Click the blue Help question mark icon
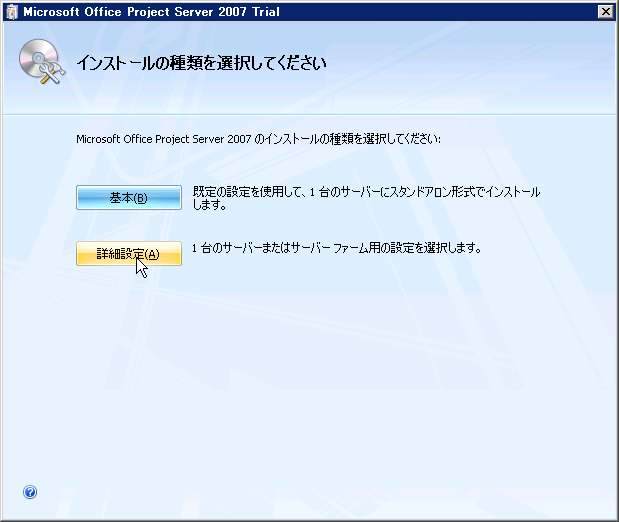Screen dimensions: 619x522 coord(30,492)
